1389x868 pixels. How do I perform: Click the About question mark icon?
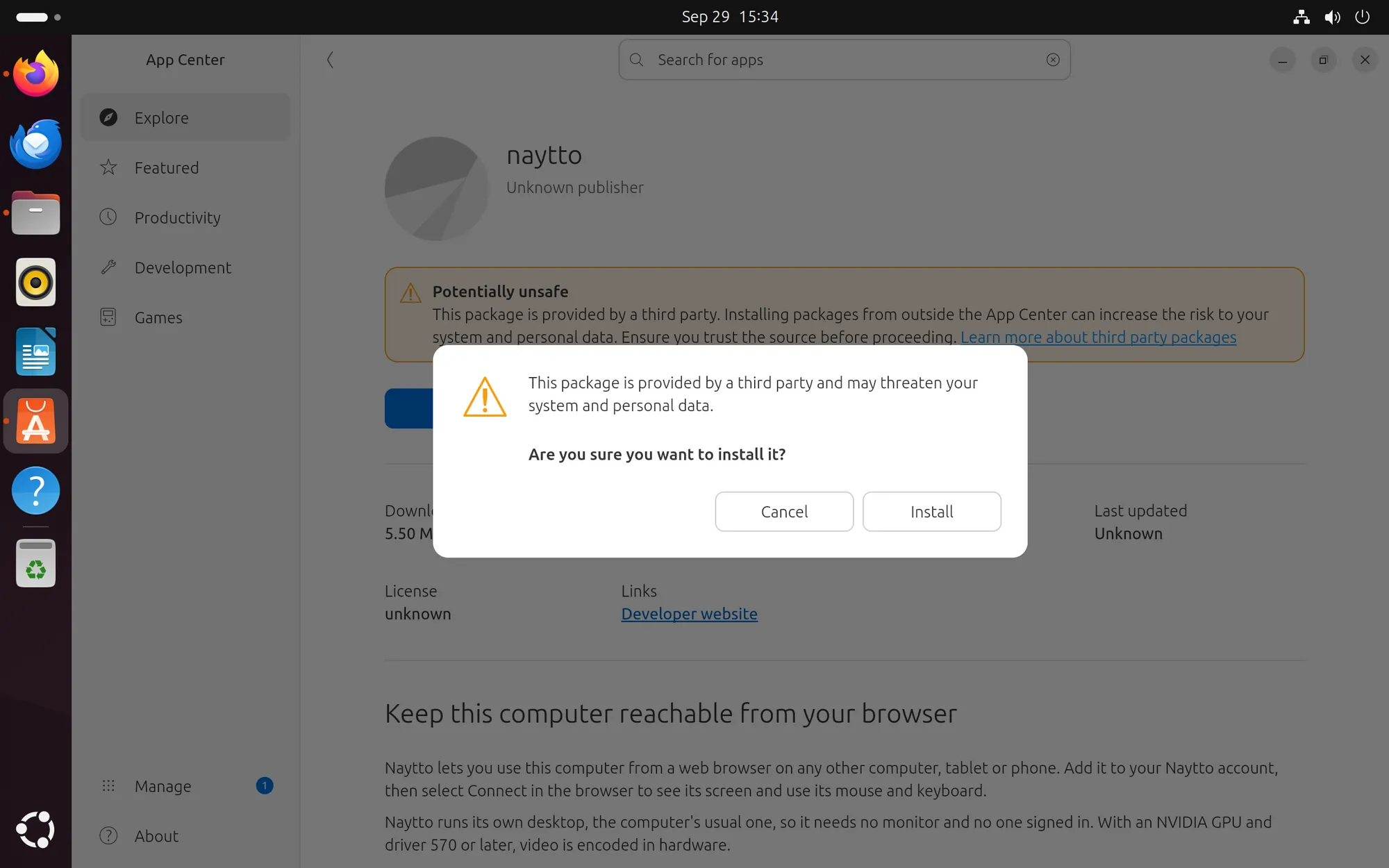(x=108, y=836)
